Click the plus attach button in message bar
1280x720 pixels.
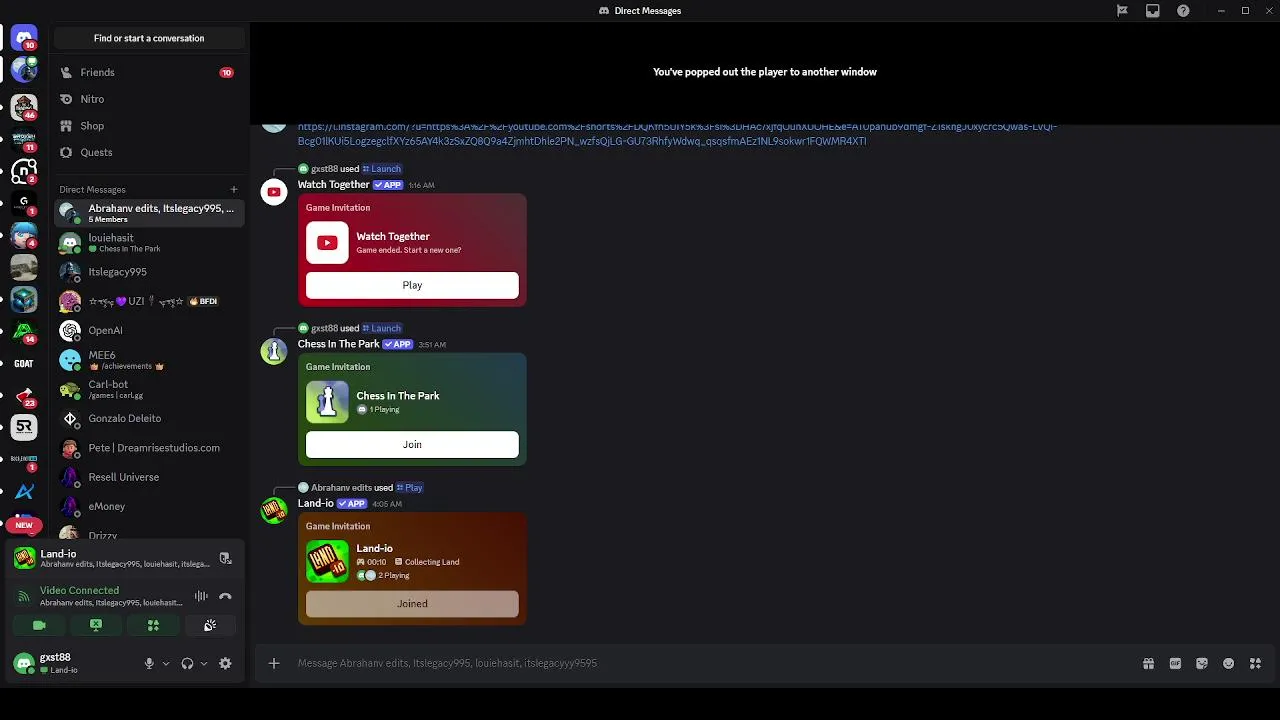pyautogui.click(x=273, y=663)
